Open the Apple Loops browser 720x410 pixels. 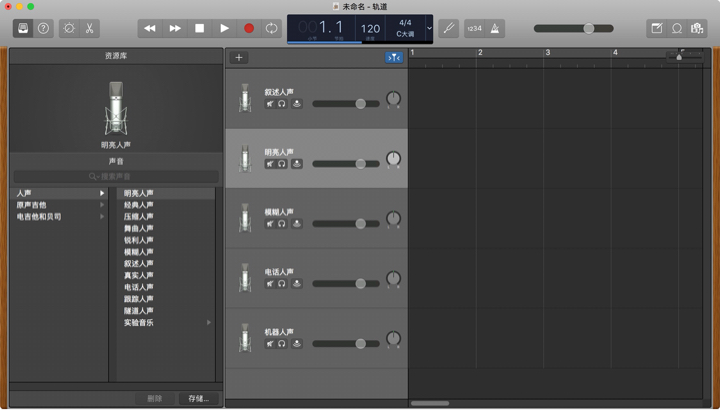click(x=677, y=28)
